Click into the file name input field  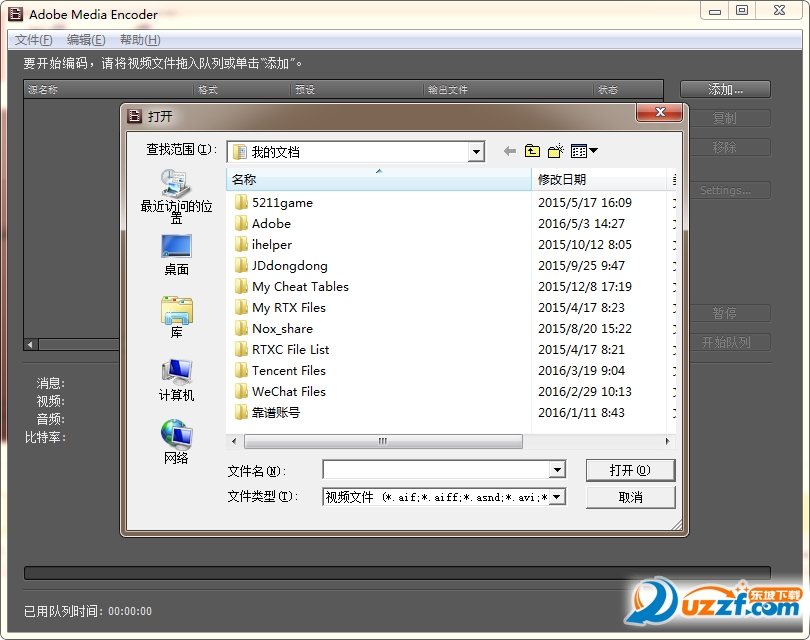[x=436, y=470]
